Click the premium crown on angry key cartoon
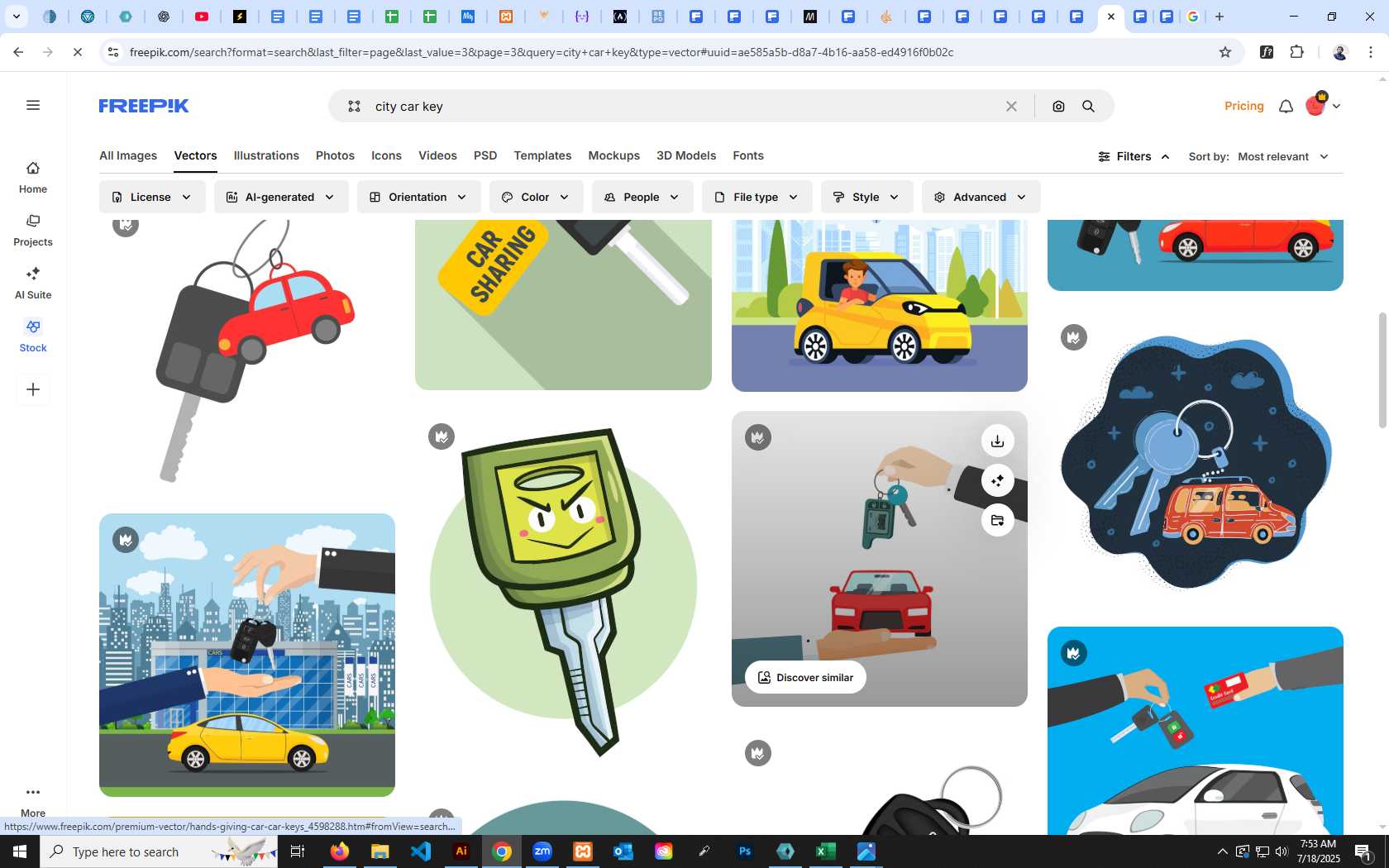Screen dimensions: 1389x868 [x=442, y=436]
